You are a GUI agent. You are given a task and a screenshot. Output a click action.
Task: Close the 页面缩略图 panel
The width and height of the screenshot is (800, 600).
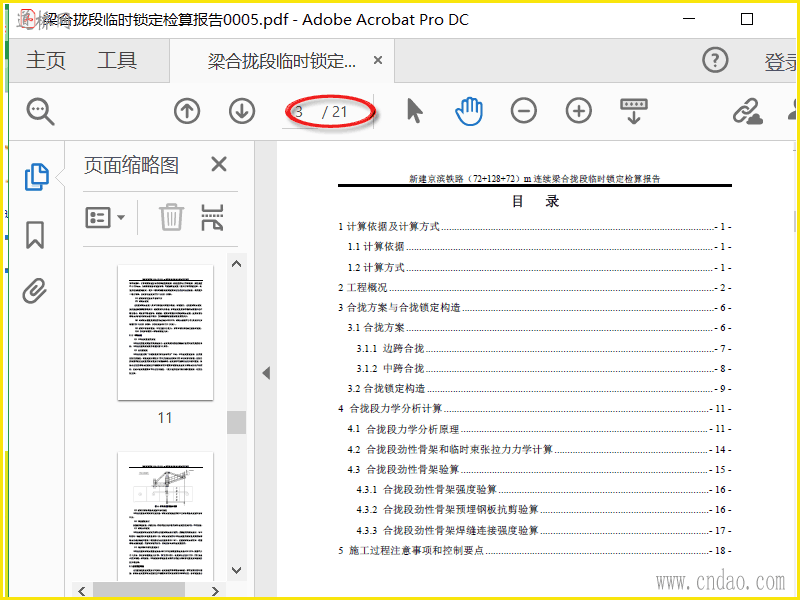(x=219, y=164)
